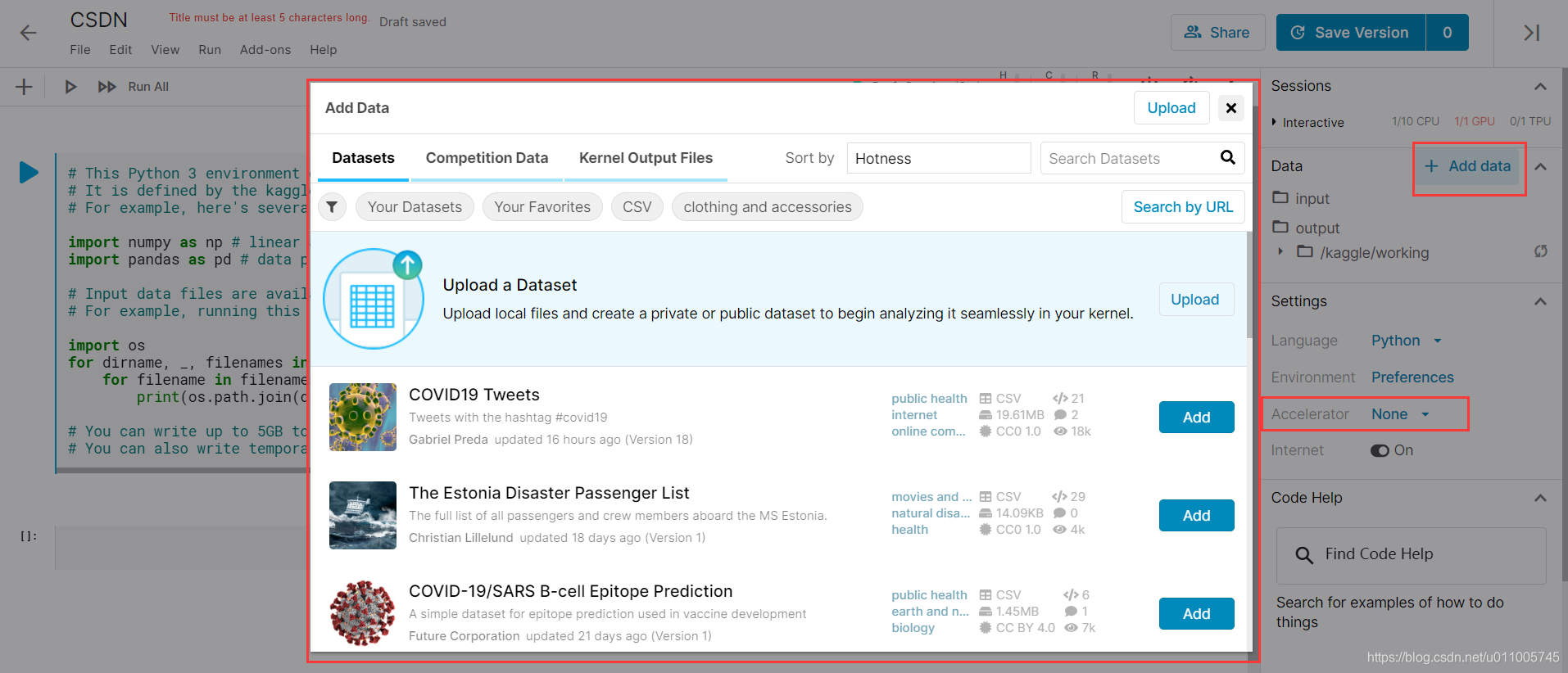Image resolution: width=1568 pixels, height=673 pixels.
Task: Click Upload in the dataset banner
Action: (1195, 300)
